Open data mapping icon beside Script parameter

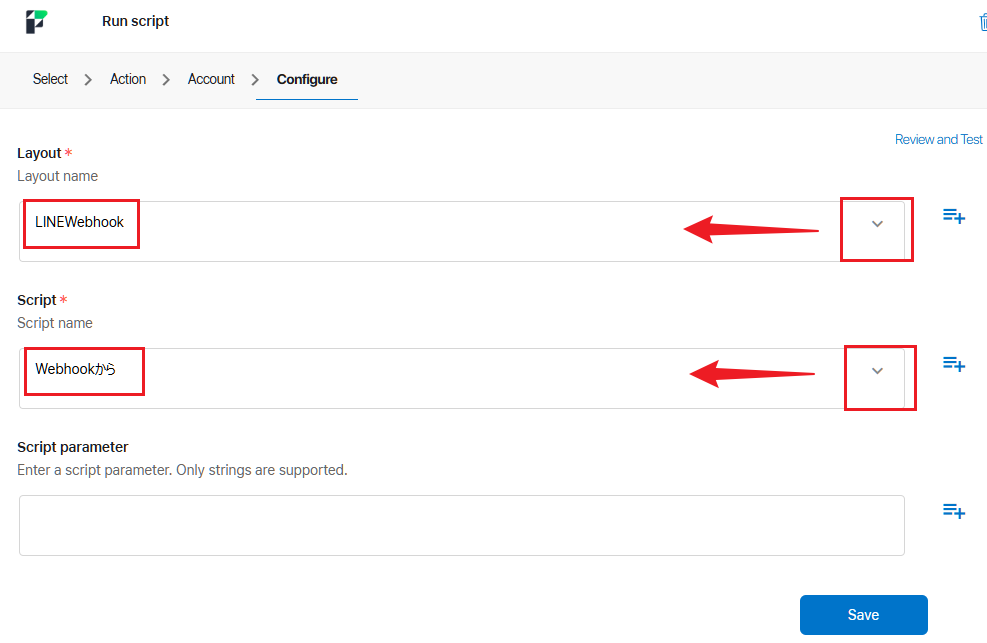point(953,511)
